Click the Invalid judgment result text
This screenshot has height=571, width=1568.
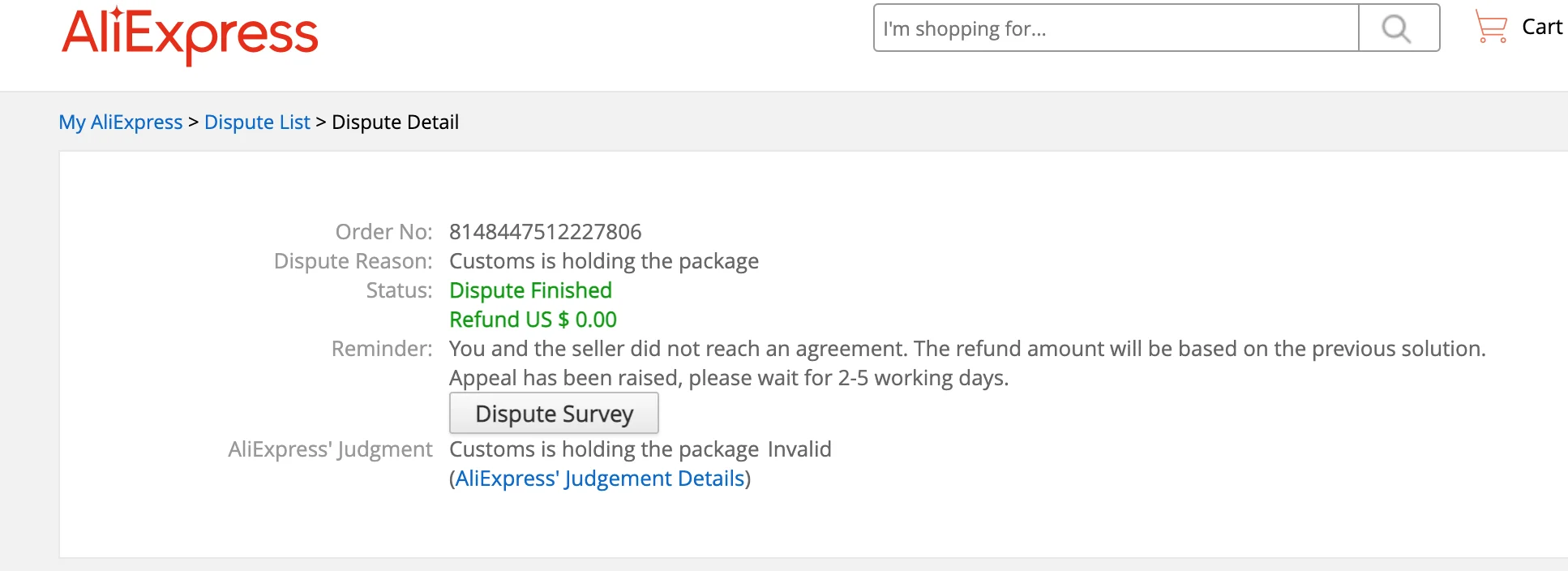[799, 449]
